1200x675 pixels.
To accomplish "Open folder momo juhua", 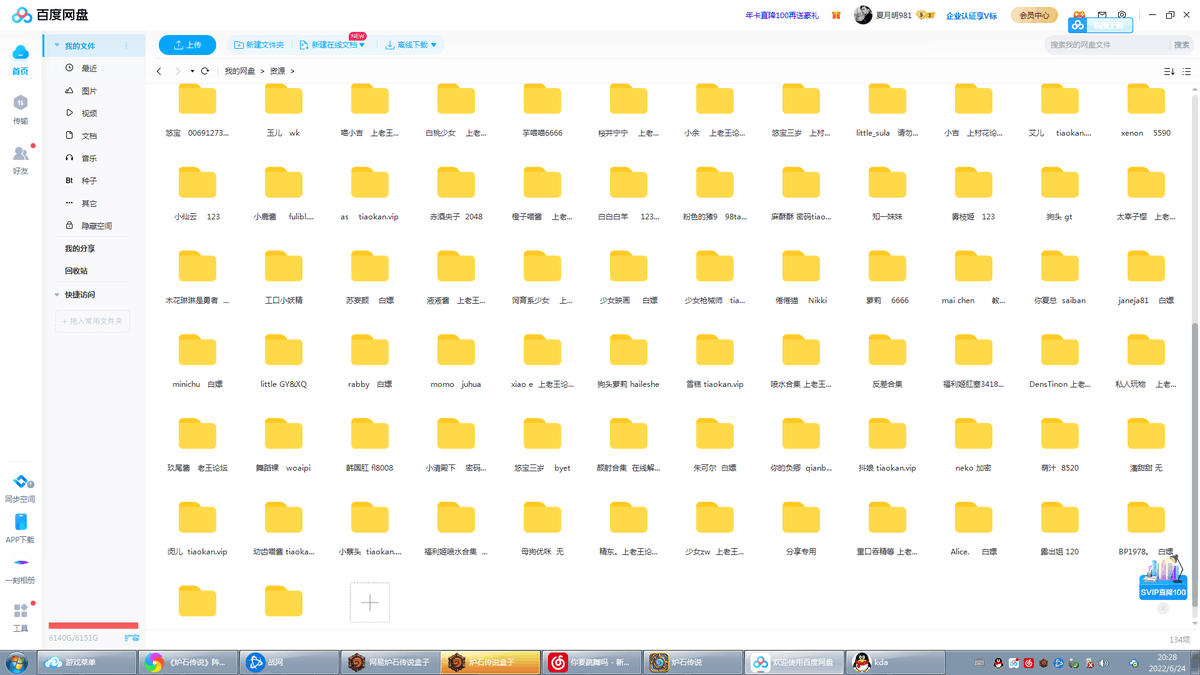I will [456, 351].
